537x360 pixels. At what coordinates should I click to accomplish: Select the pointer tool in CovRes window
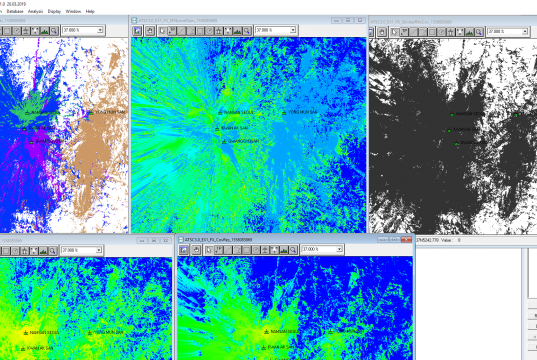(x=209, y=250)
